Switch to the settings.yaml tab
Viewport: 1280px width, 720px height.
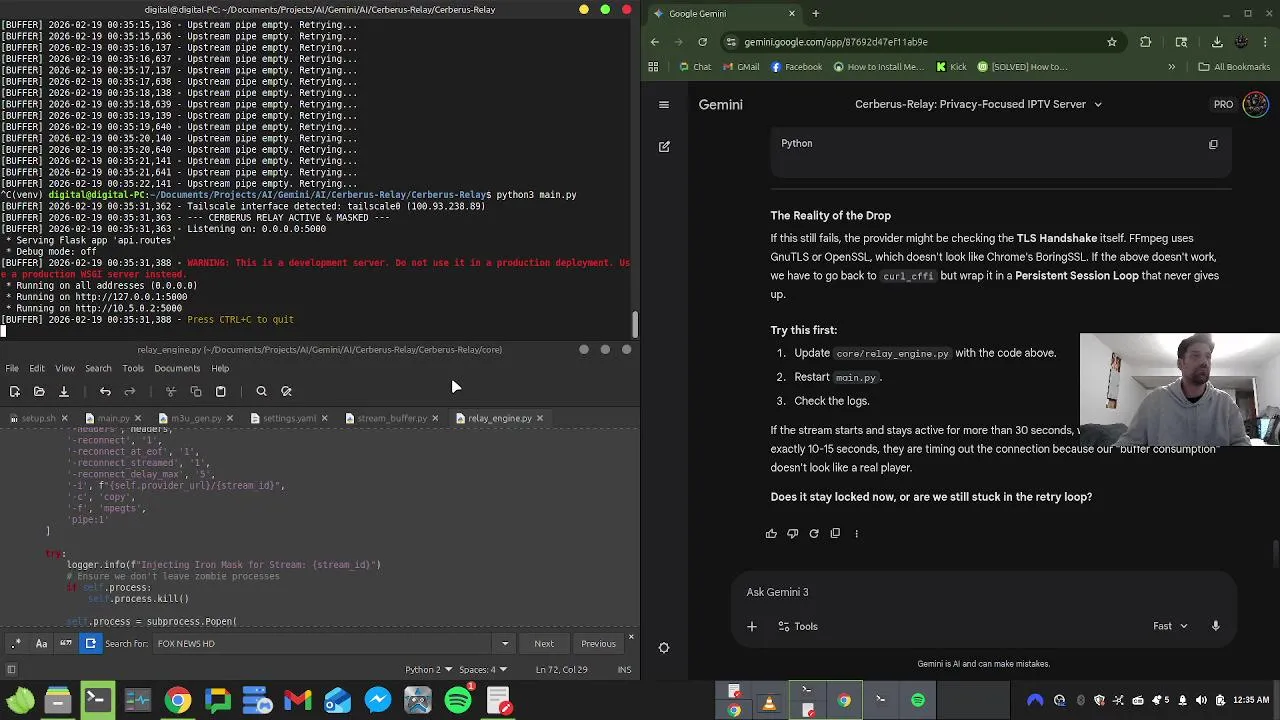tap(289, 418)
